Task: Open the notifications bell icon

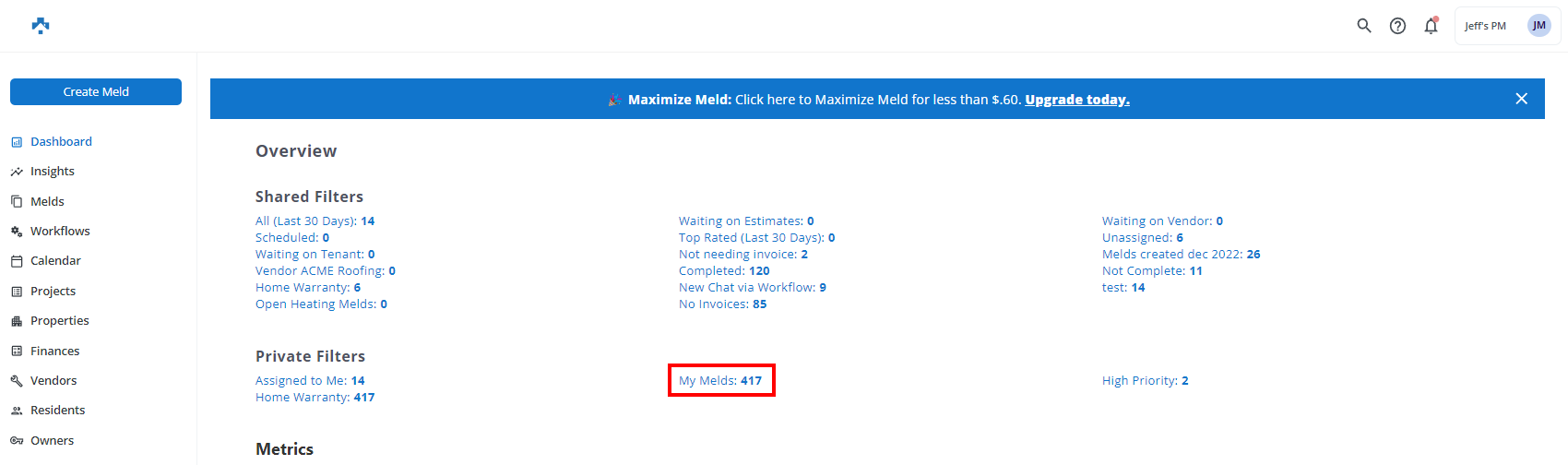Action: point(1431,26)
